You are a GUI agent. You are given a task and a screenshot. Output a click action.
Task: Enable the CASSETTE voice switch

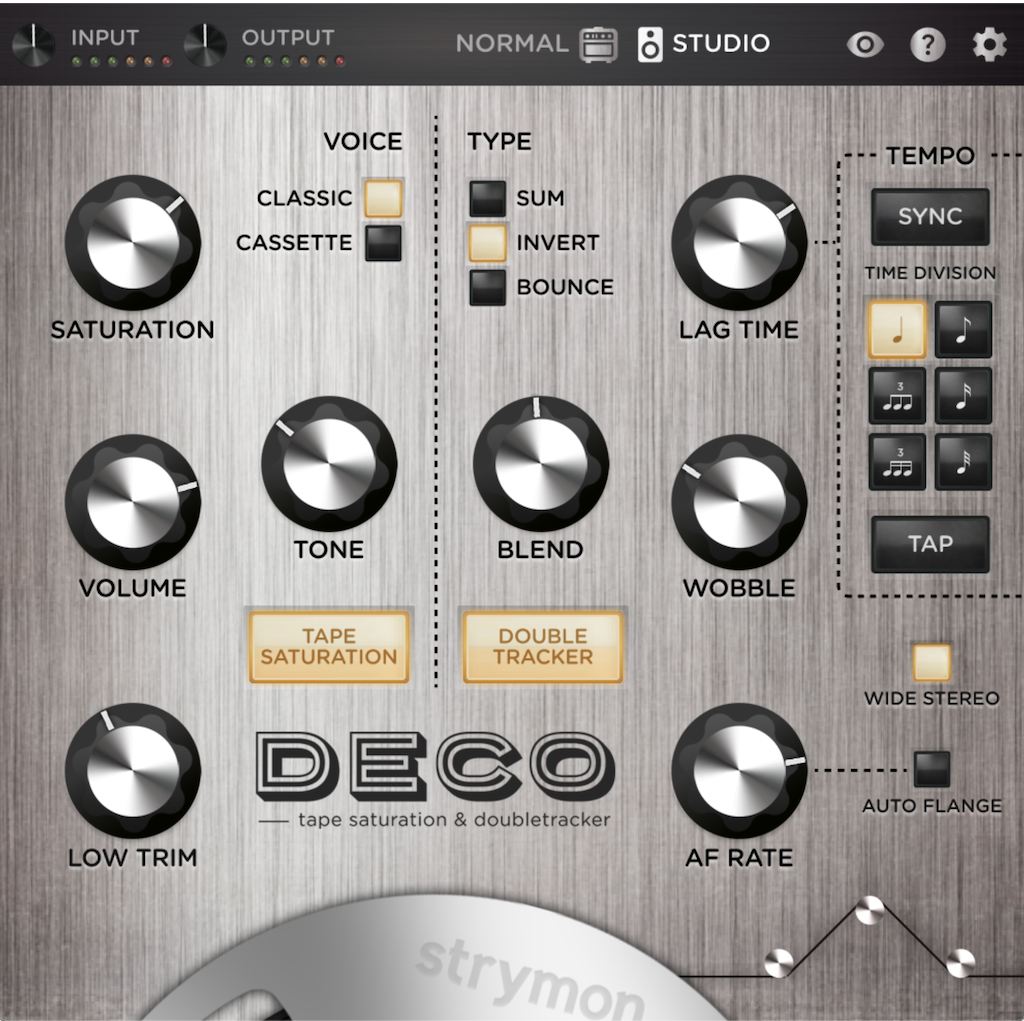click(383, 243)
